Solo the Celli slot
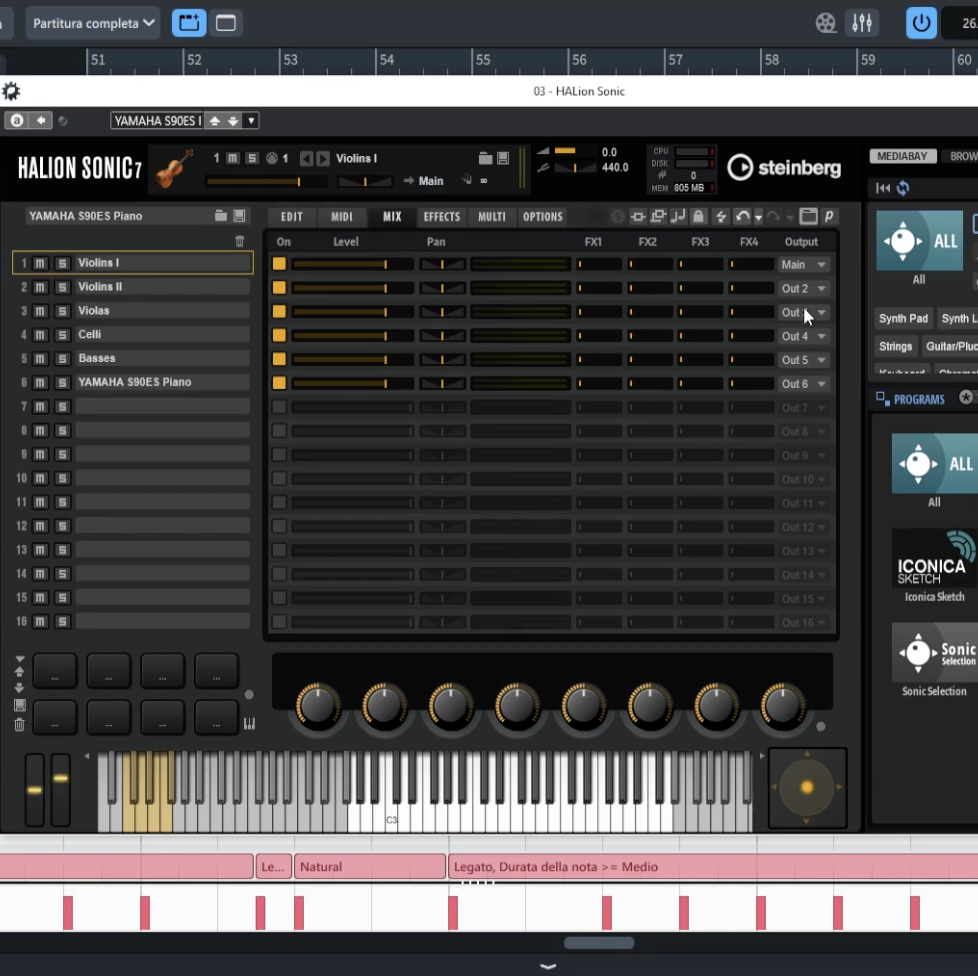 coord(62,335)
